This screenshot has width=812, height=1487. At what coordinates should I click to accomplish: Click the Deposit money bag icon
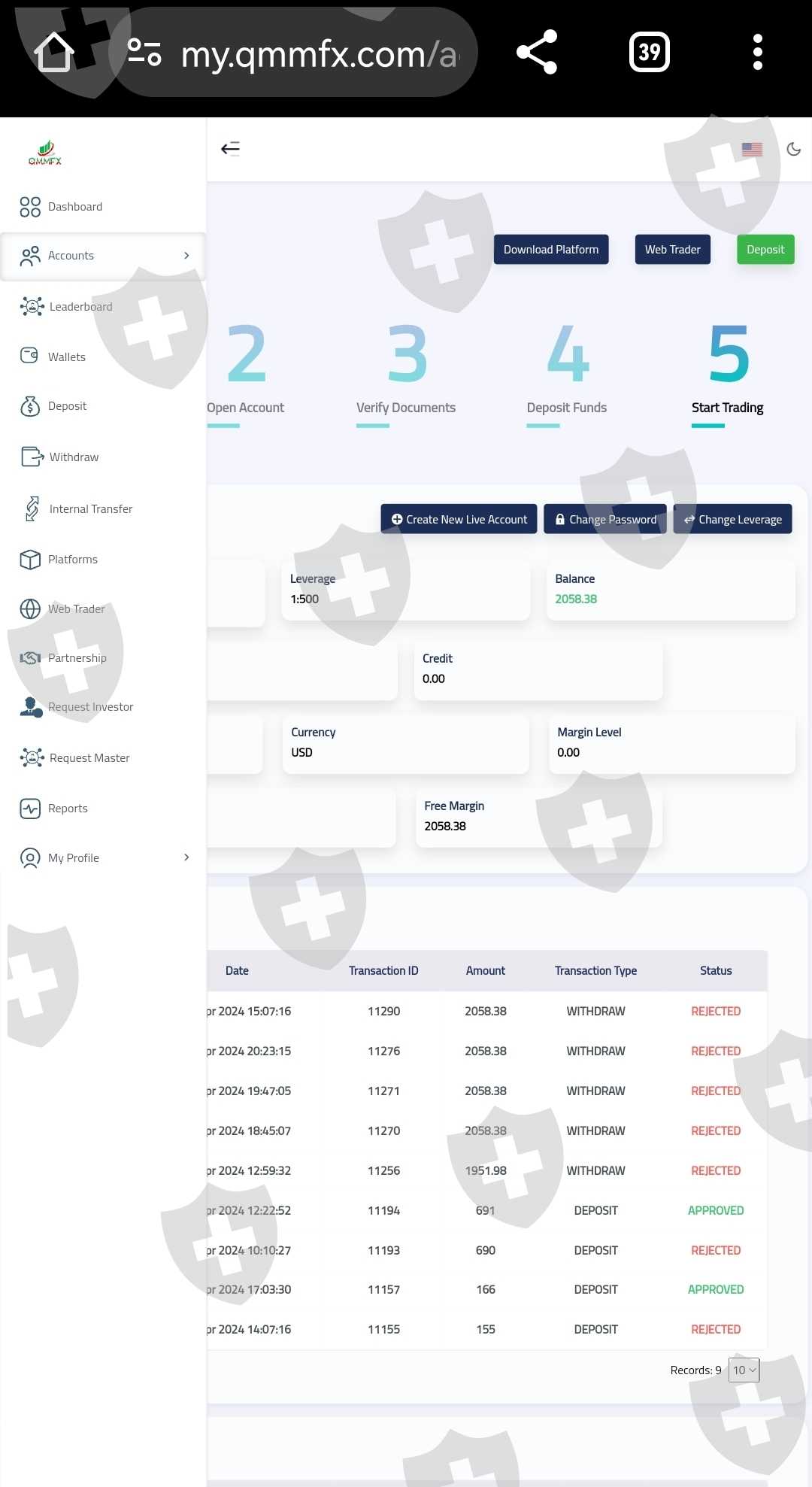(30, 406)
